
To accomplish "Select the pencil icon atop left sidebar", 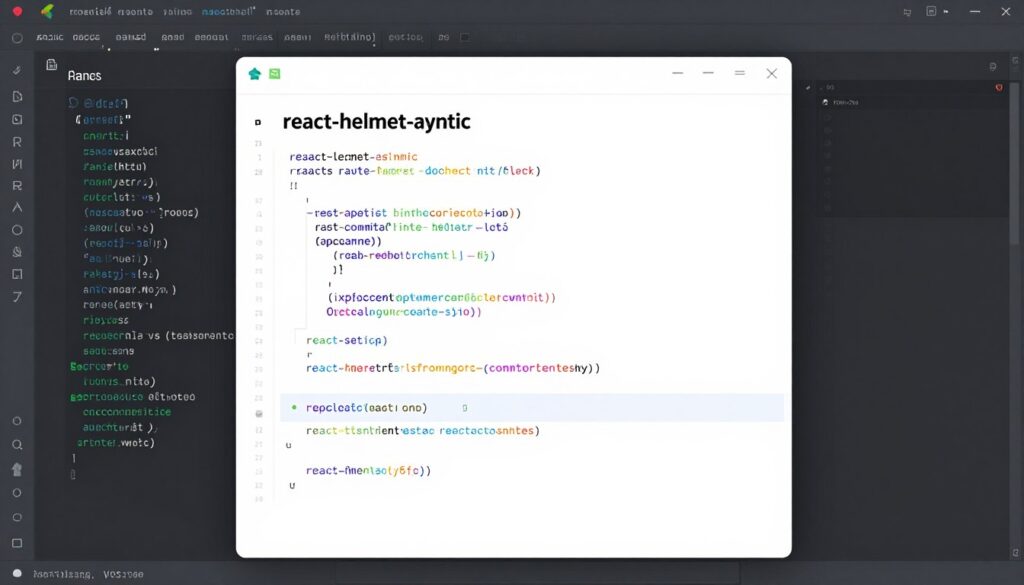I will tap(17, 70).
